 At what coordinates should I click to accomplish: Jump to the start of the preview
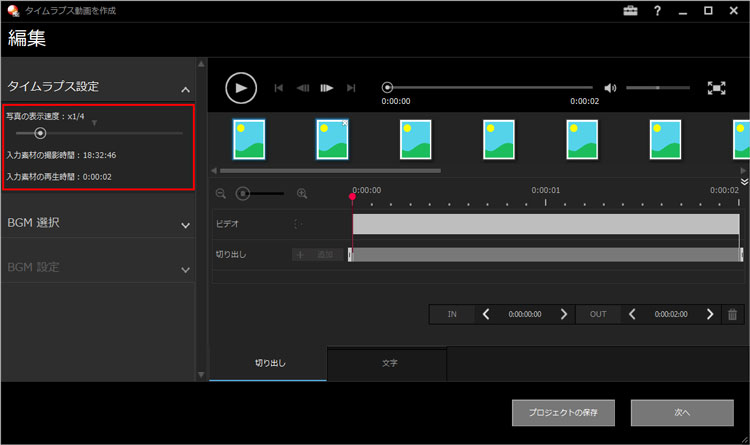click(279, 88)
